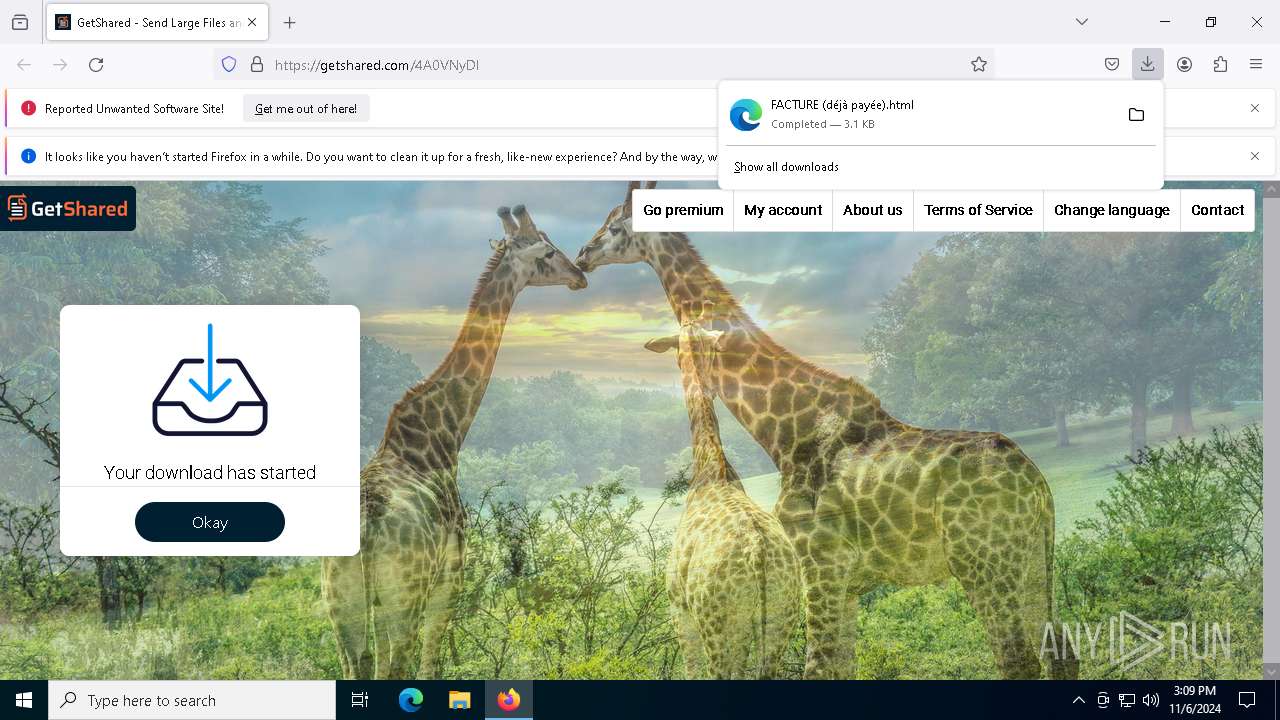1280x720 pixels.
Task: Toggle the downloads panel button
Action: [1148, 64]
